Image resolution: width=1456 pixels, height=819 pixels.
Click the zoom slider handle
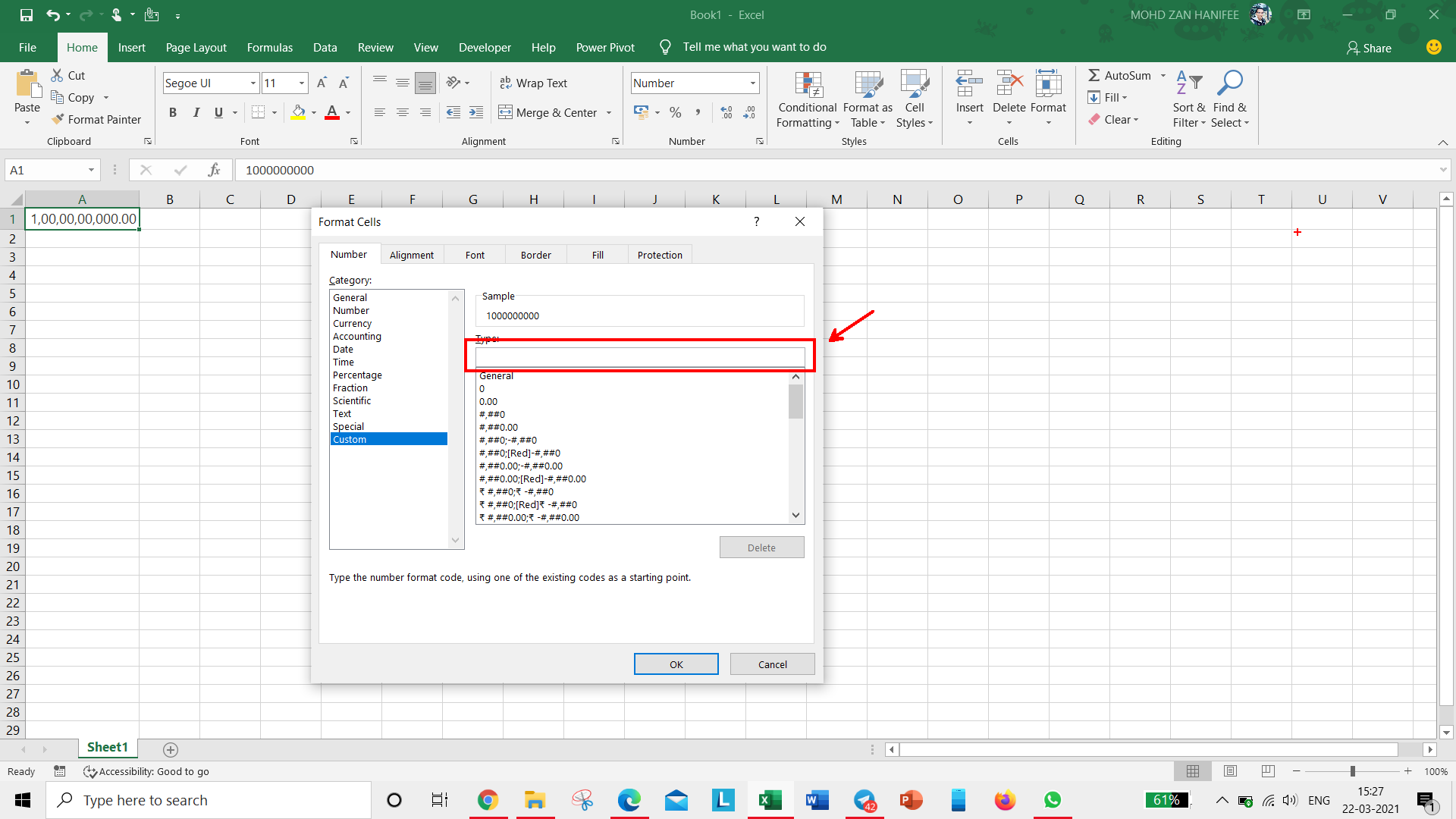coord(1352,770)
